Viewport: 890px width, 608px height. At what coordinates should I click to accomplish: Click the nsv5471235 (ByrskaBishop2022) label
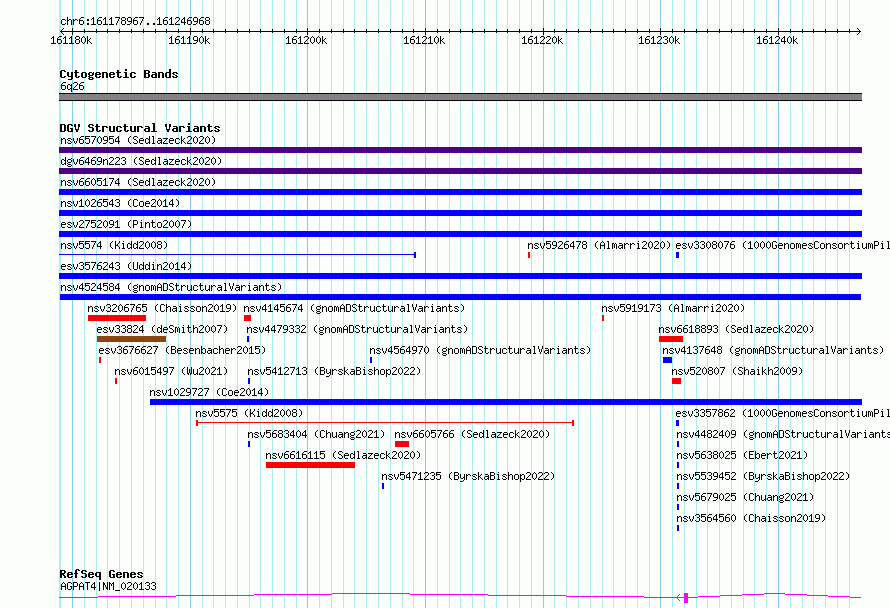tap(468, 476)
